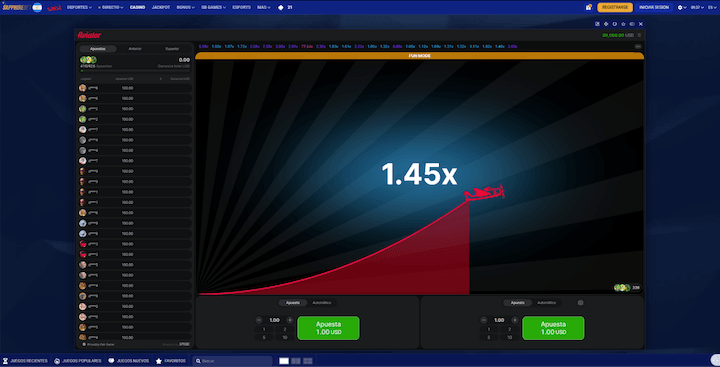
Task: Set left bet to quick amount 5
Action: (x=264, y=338)
